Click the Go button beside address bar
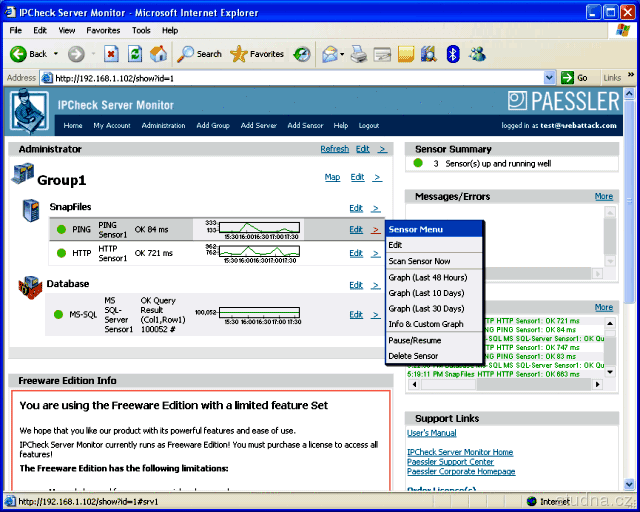The height and width of the screenshot is (512, 640). 575,78
